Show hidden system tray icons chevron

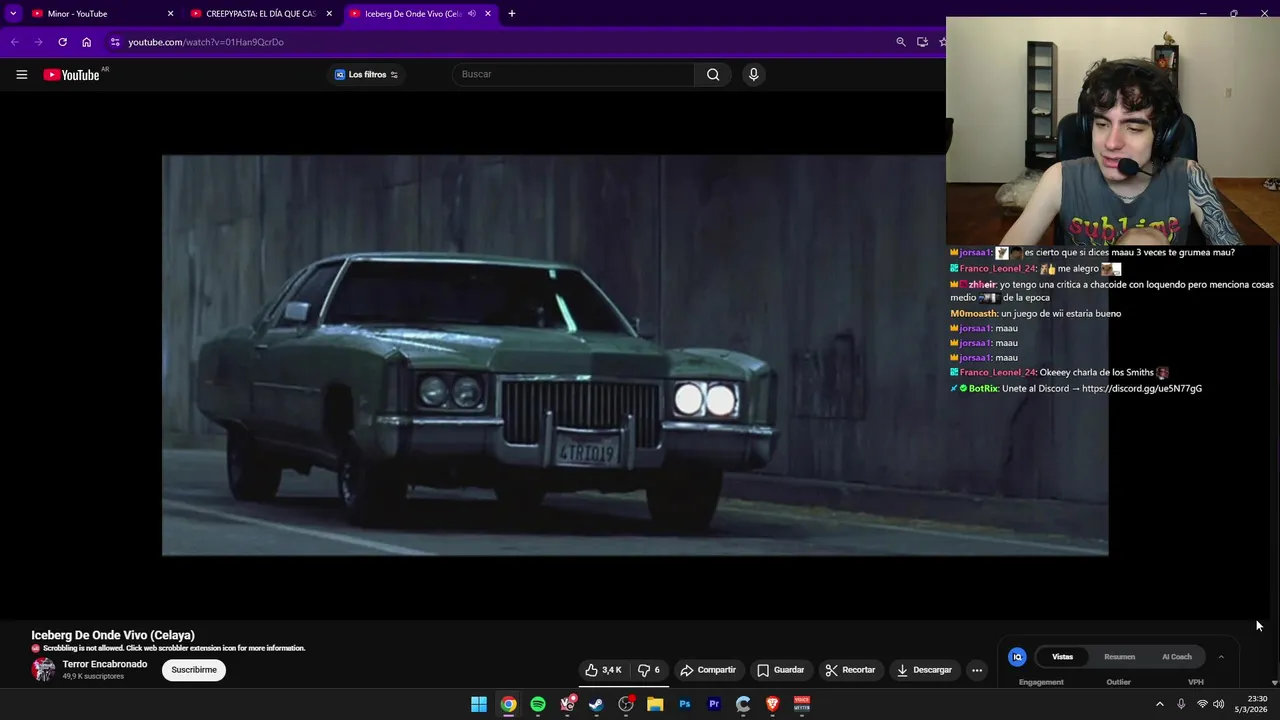point(1160,704)
